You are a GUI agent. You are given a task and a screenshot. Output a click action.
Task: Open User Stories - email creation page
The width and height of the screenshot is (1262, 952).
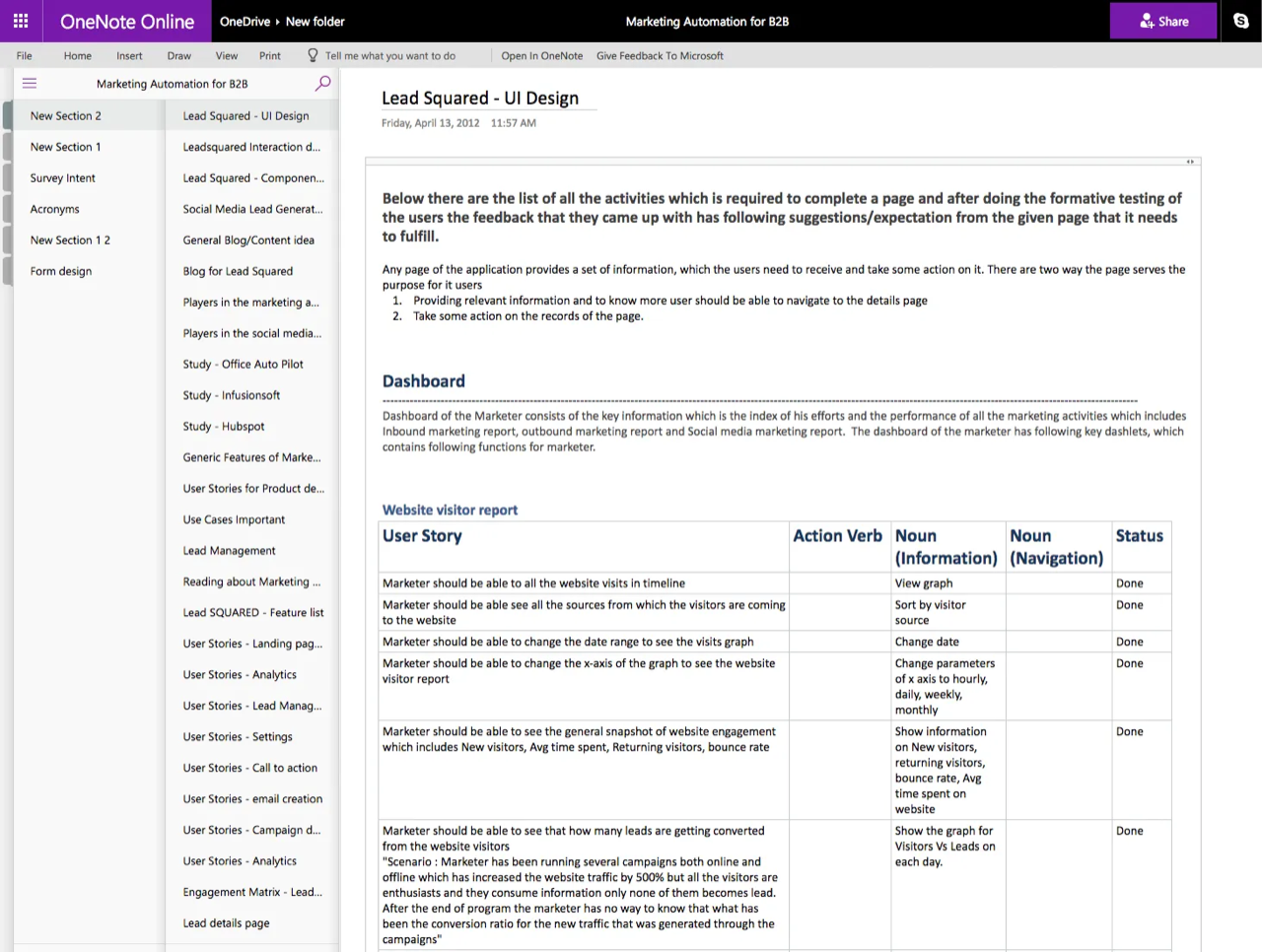(251, 799)
